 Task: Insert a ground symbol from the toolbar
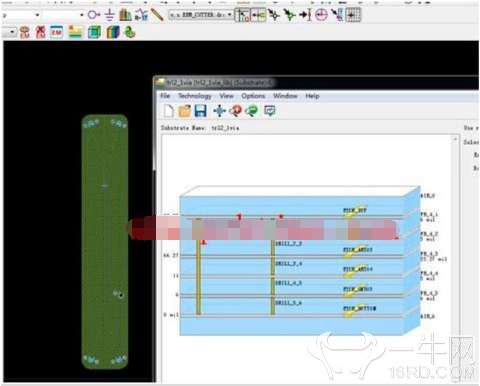pos(109,15)
